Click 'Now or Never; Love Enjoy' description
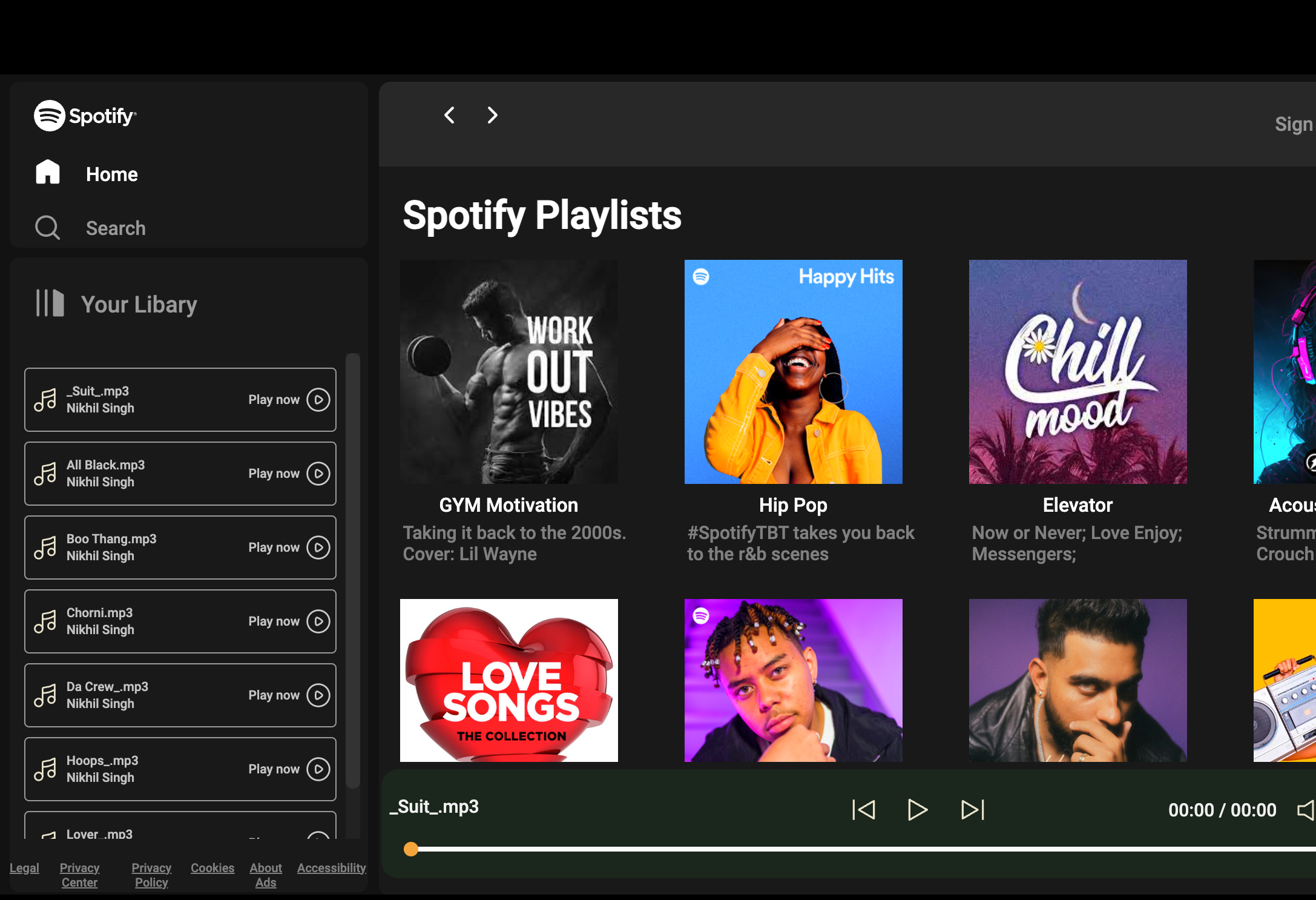1316x900 pixels. [x=1077, y=543]
